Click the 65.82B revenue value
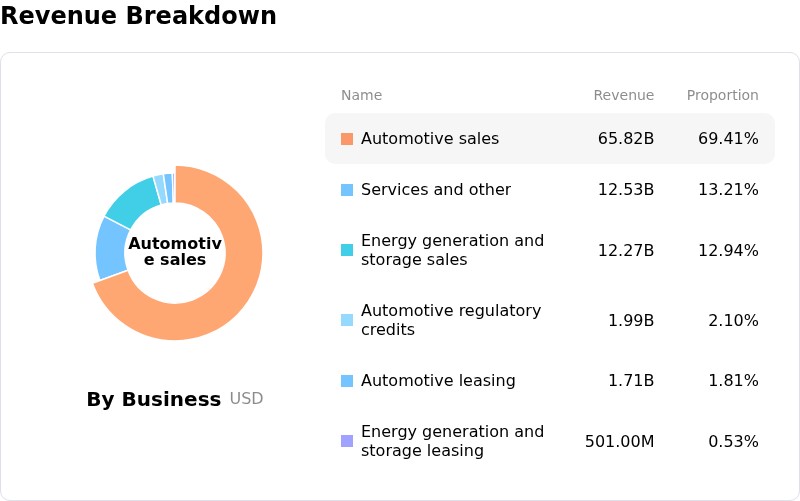 626,139
